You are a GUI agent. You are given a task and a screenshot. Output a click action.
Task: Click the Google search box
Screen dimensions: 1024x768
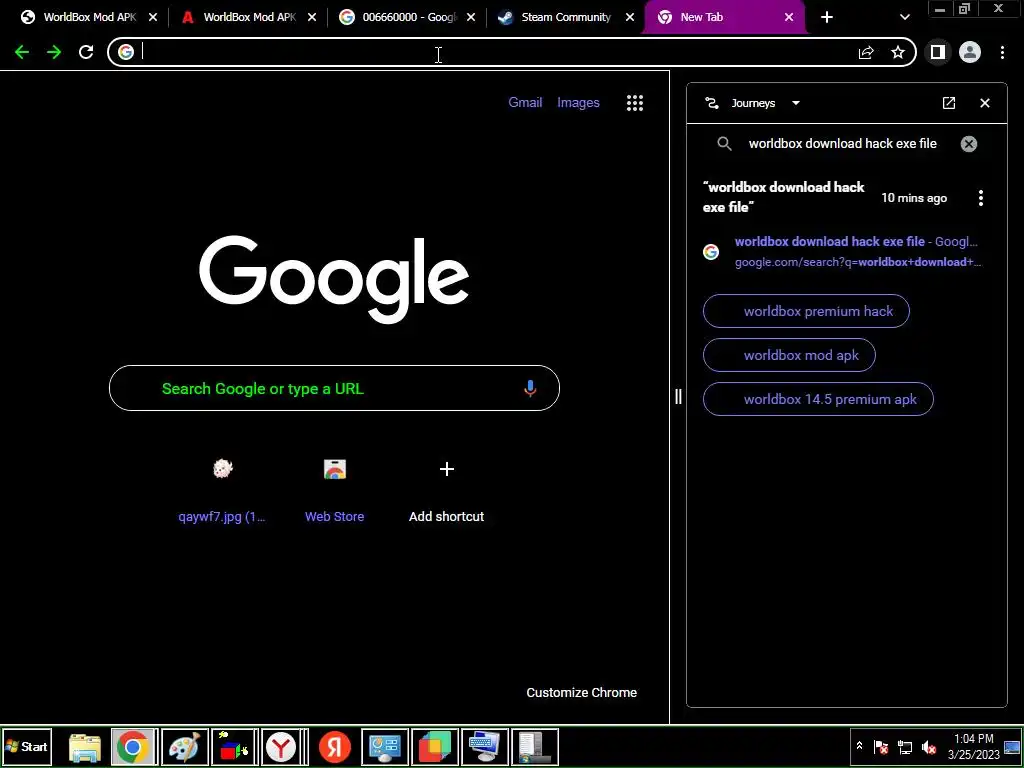pyautogui.click(x=334, y=389)
